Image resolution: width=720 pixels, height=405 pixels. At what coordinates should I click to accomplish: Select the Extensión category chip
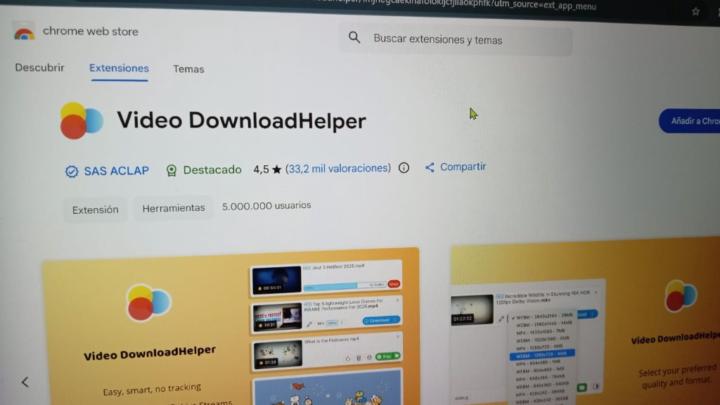(95, 210)
